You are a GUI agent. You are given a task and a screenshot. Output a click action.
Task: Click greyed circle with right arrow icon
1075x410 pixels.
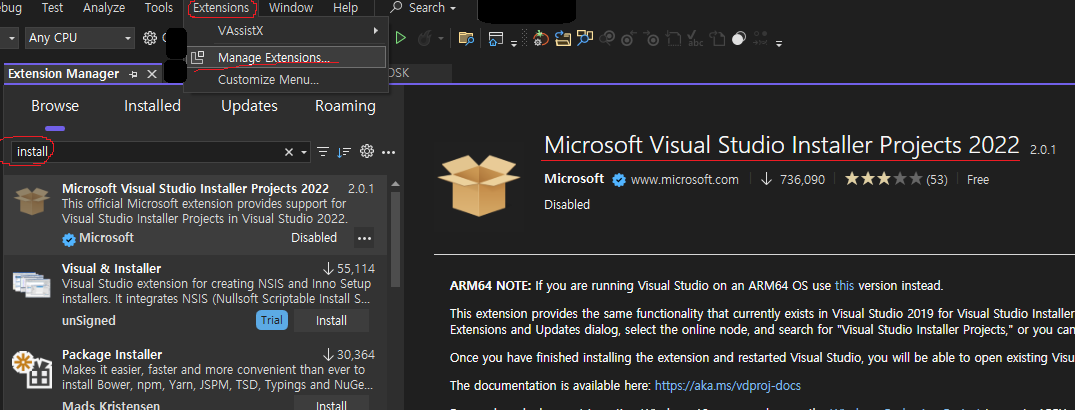(x=652, y=38)
